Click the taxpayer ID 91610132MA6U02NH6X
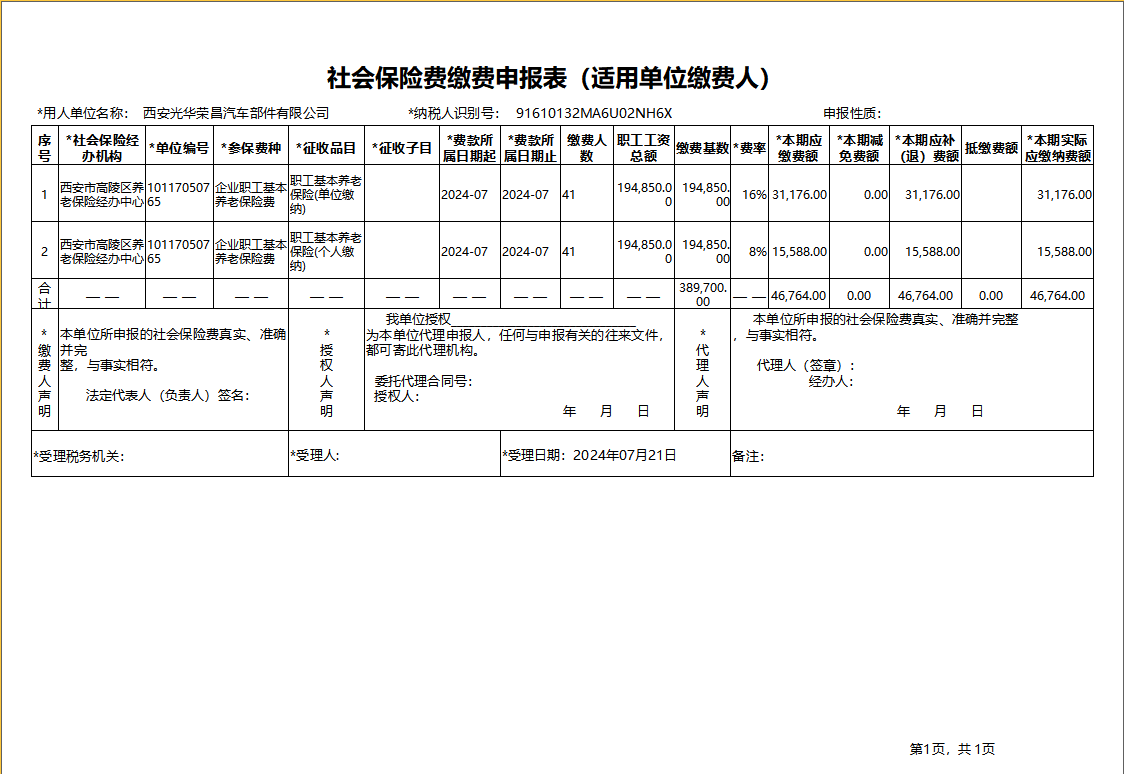 tap(594, 113)
